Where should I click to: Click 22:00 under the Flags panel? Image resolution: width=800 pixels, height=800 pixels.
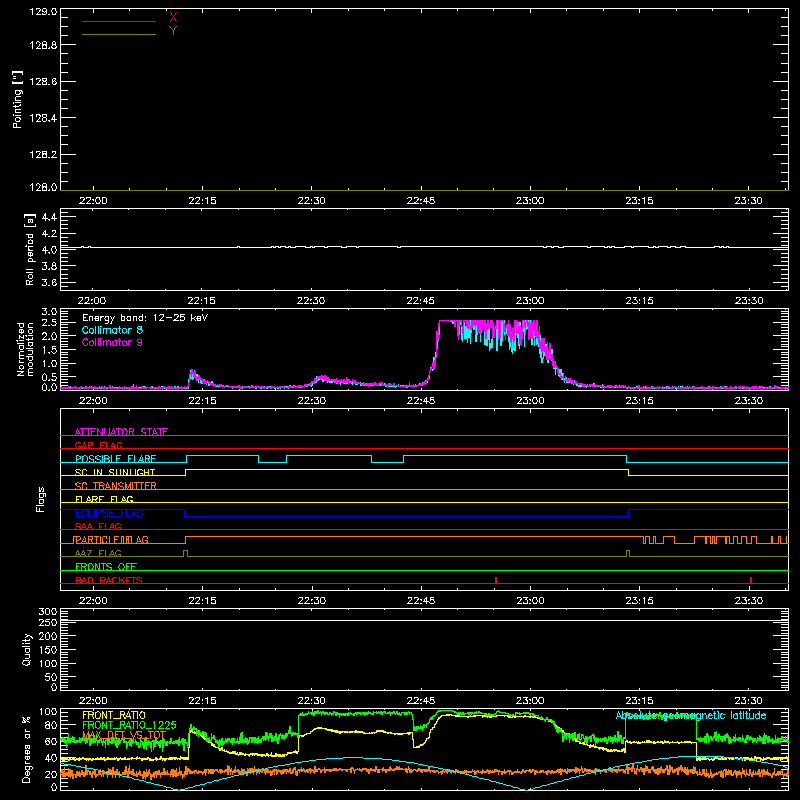pos(93,601)
